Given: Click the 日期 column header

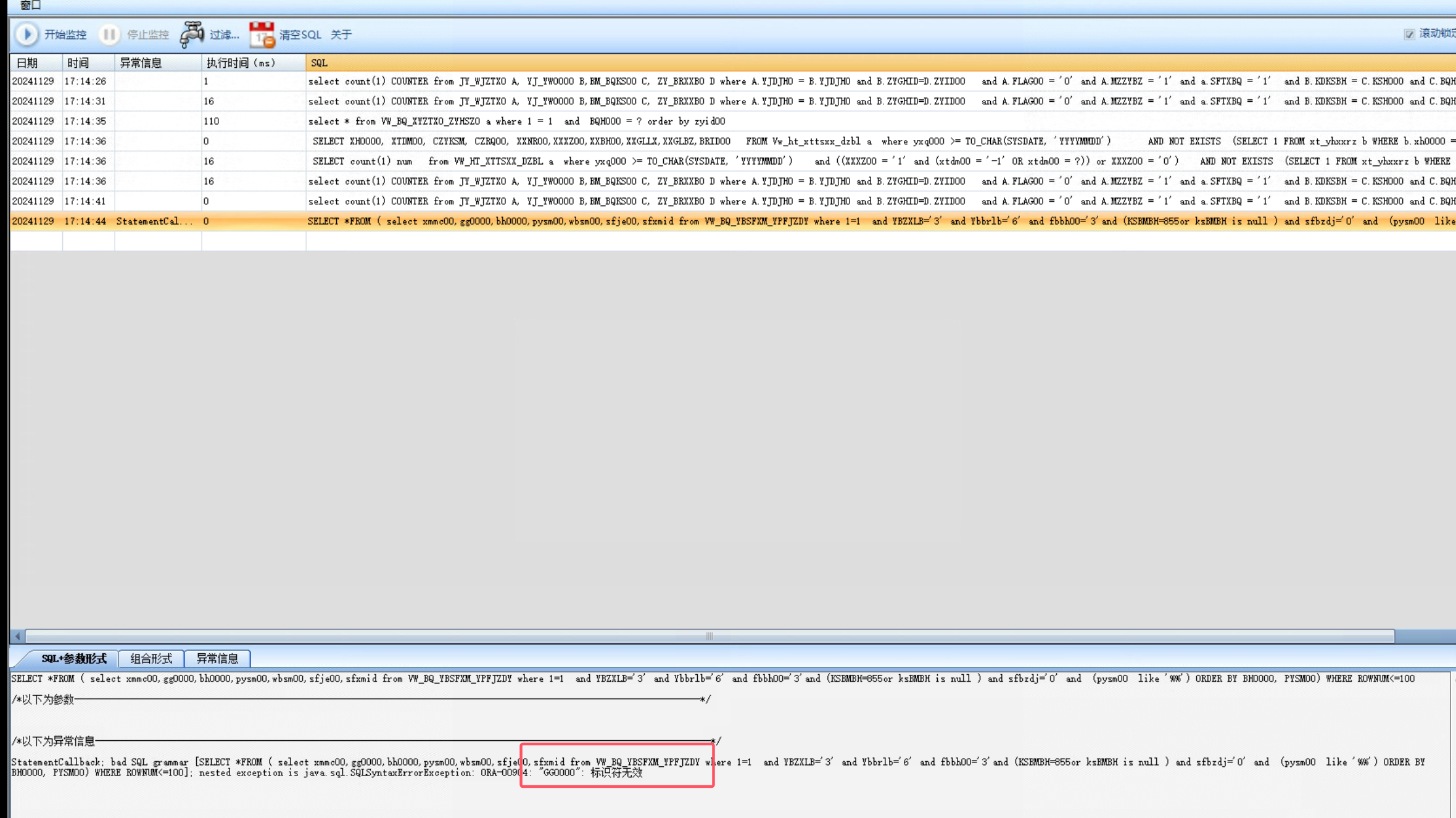Looking at the screenshot, I should point(27,63).
